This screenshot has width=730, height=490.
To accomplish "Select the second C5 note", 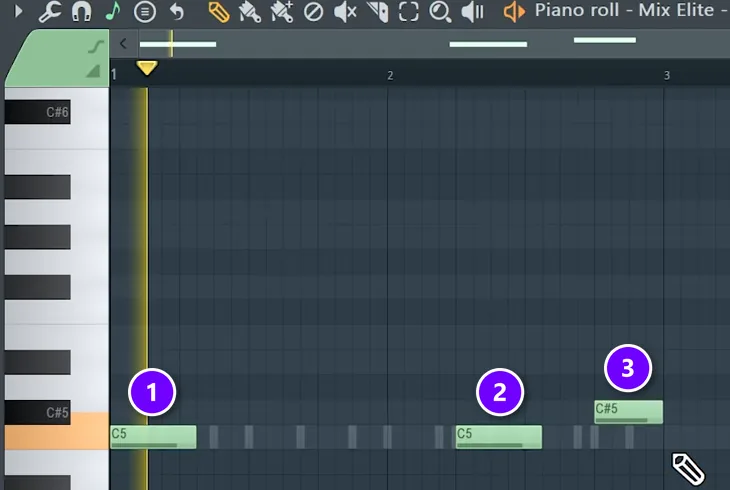I will click(x=499, y=437).
